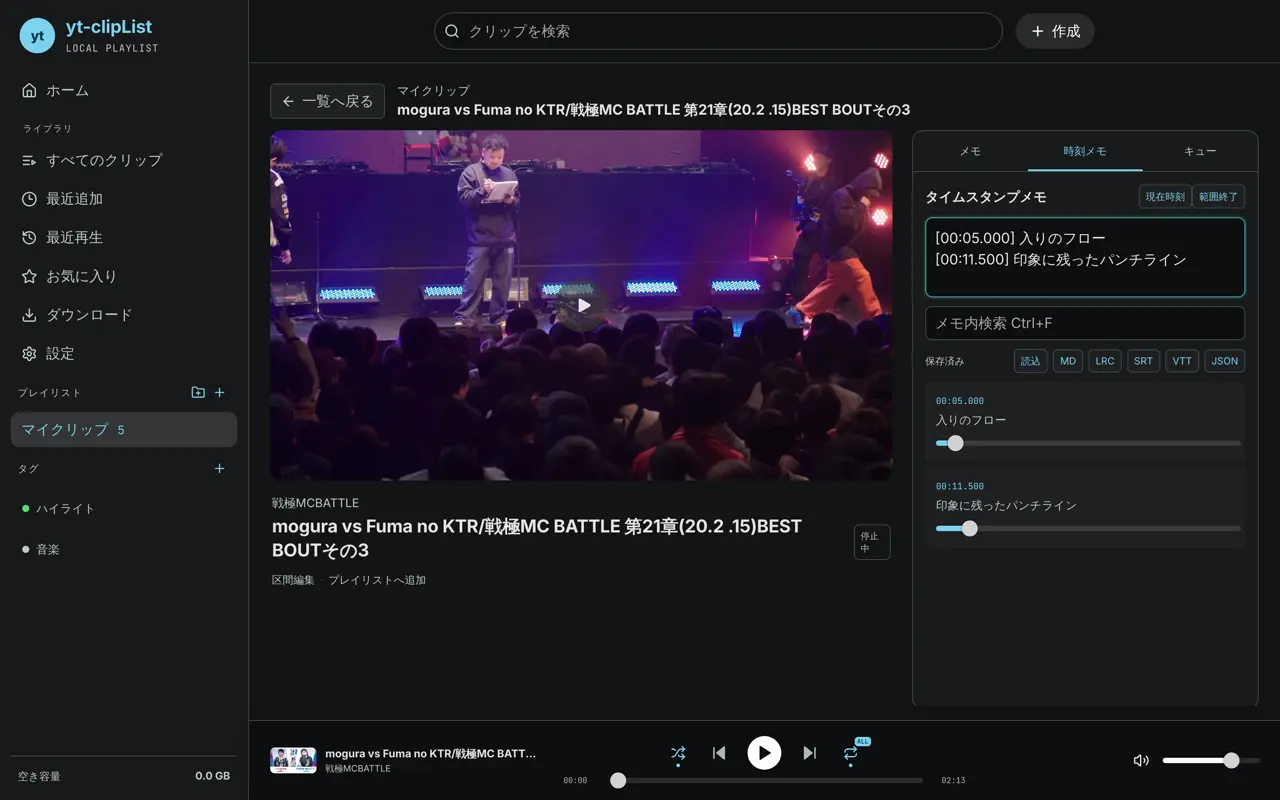Mute audio with the speaker icon
The image size is (1280, 800).
tap(1141, 760)
